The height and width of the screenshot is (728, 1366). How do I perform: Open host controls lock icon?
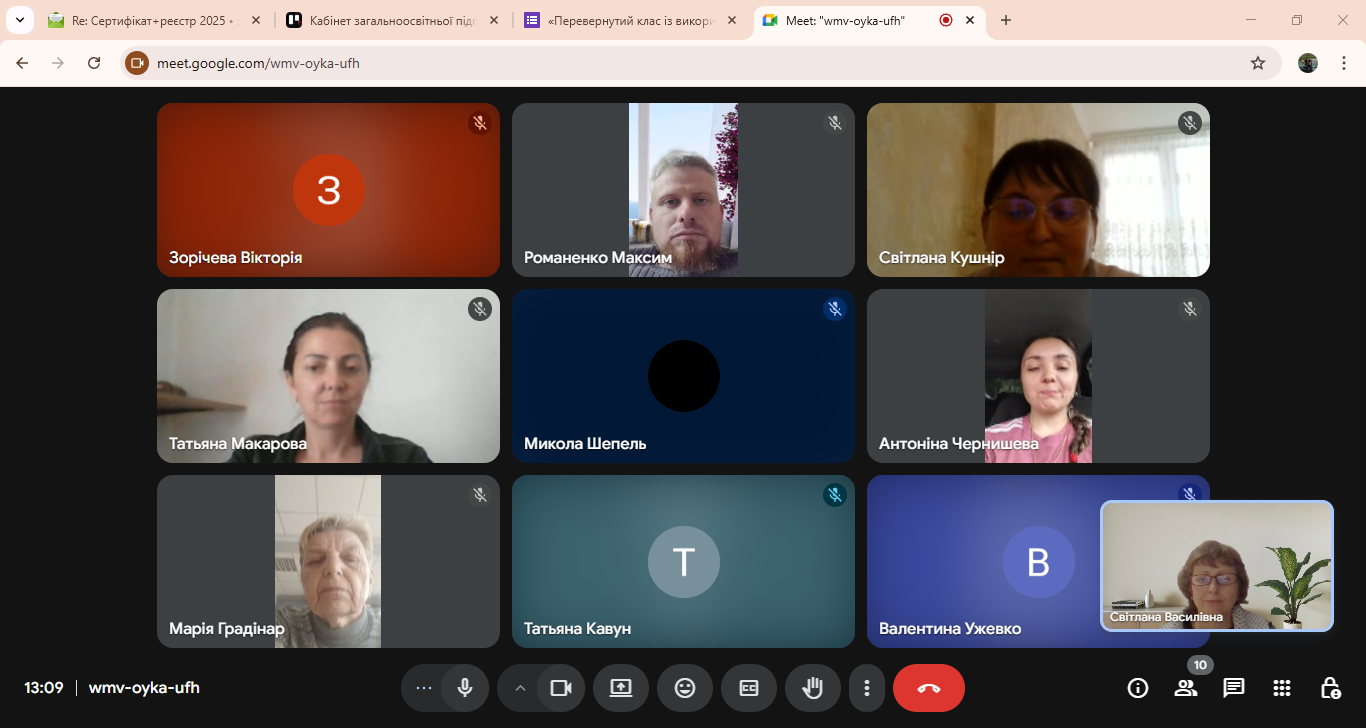tap(1330, 688)
